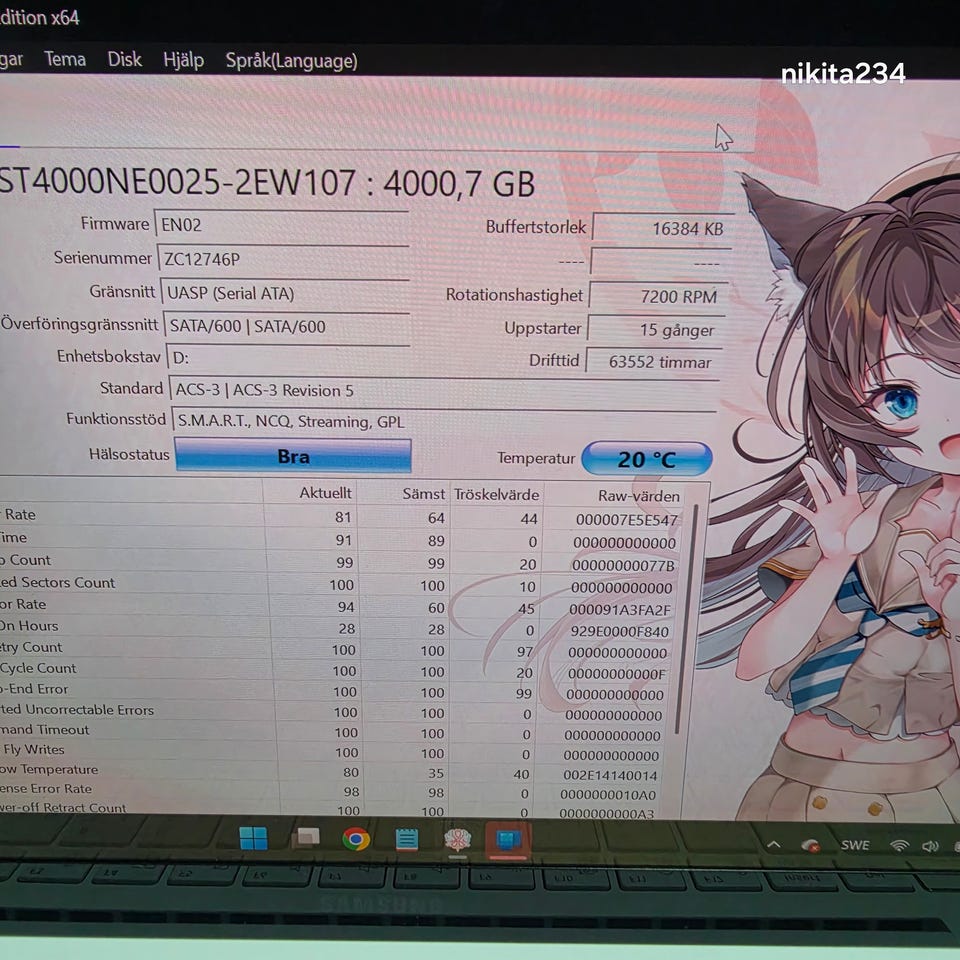Click the Överföringsgränssnitt SATA/600 field

tap(287, 326)
